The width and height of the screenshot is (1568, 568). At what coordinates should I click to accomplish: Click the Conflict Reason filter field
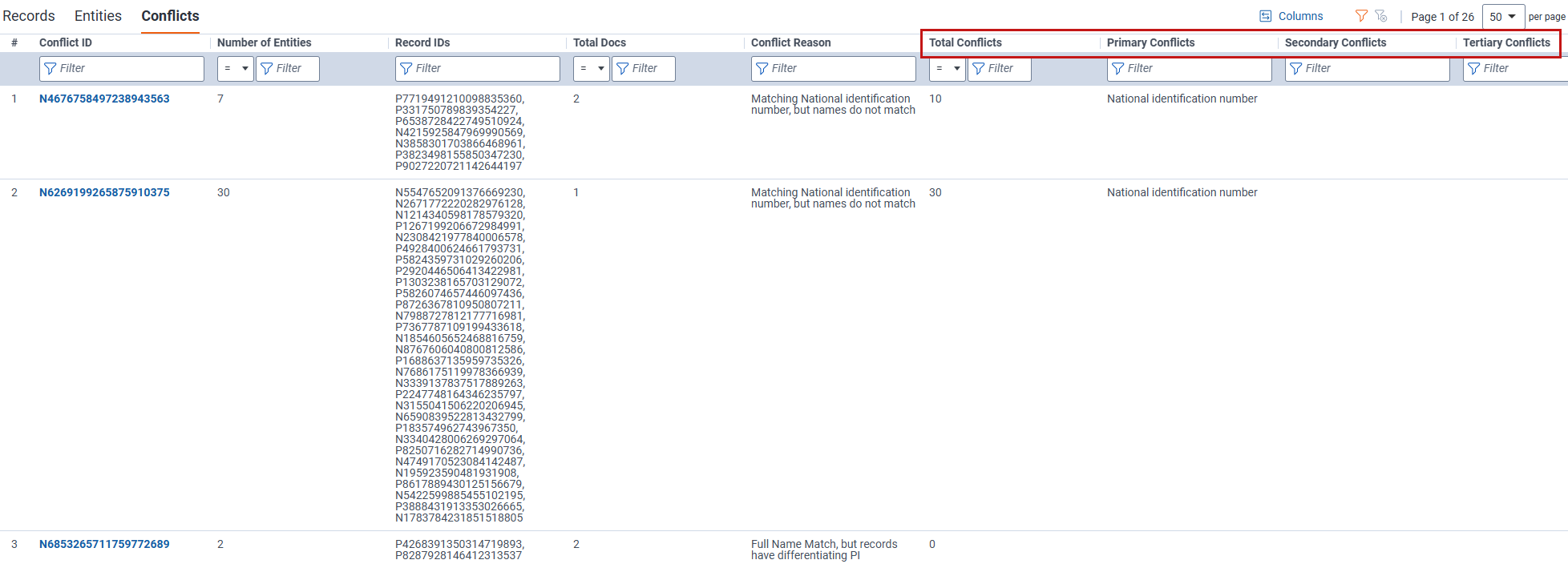click(834, 69)
